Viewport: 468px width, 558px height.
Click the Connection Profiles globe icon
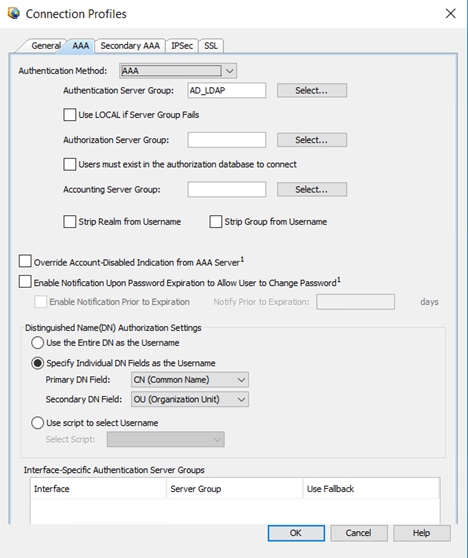pyautogui.click(x=14, y=13)
